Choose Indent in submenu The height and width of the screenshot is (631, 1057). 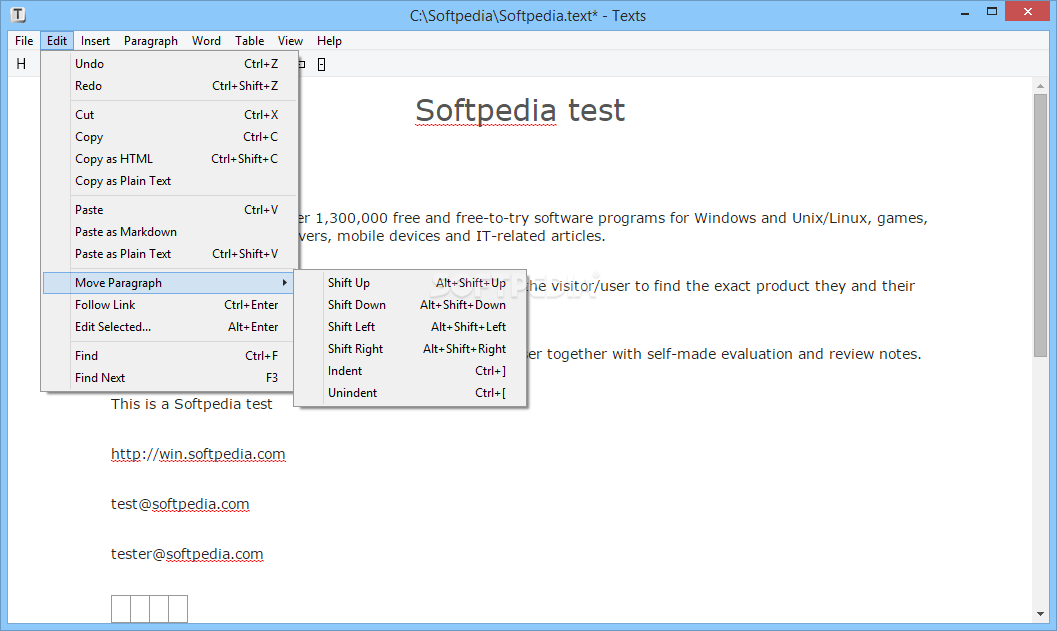411,371
